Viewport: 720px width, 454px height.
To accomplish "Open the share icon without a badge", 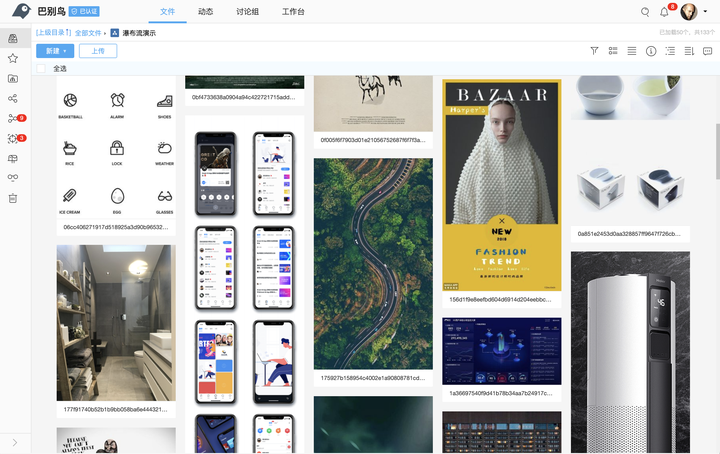I will click(13, 98).
